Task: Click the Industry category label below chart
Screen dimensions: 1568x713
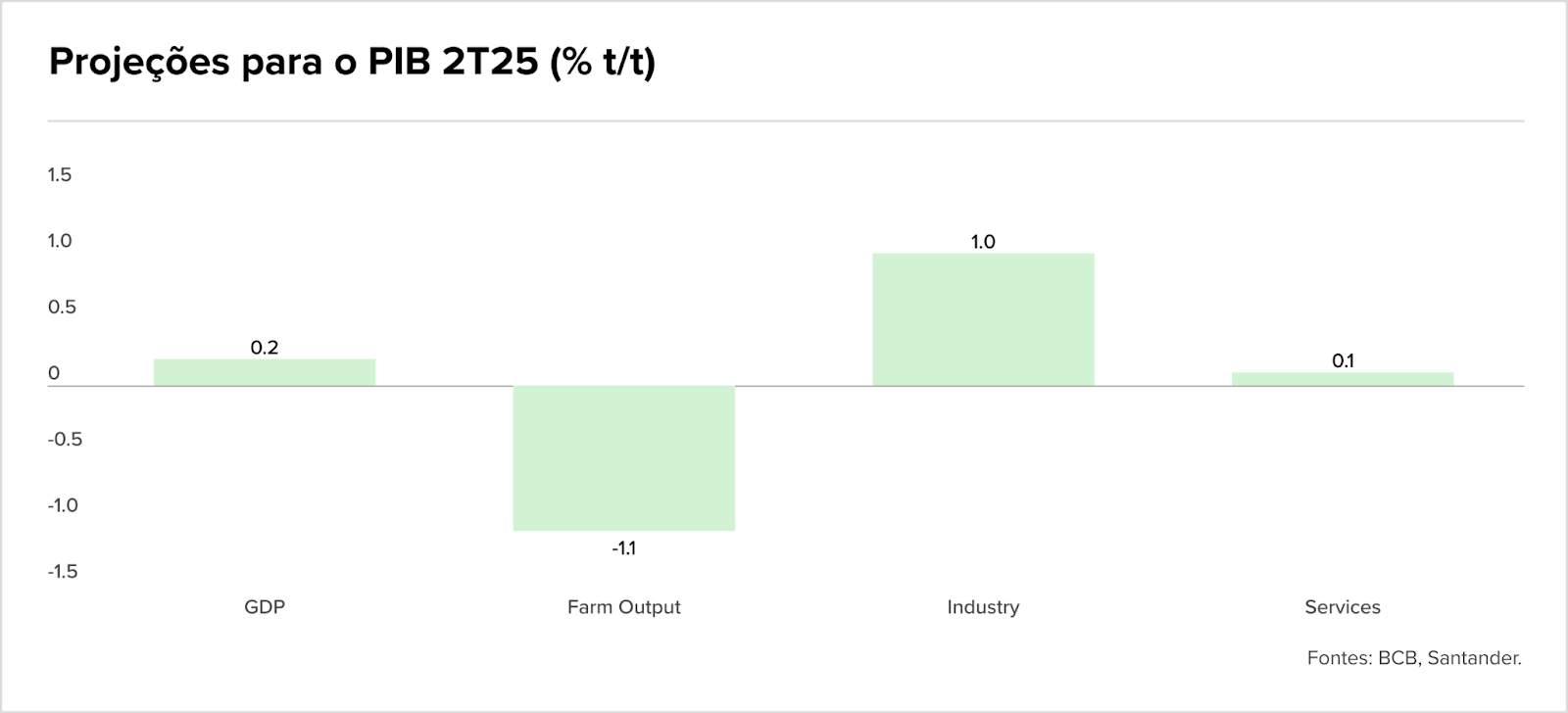Action: 983,607
